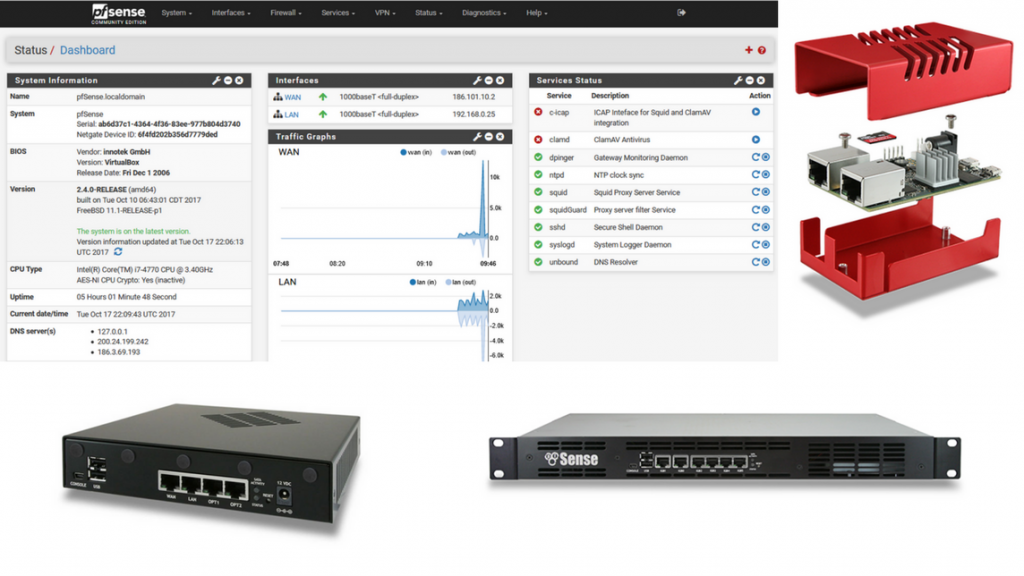Restart the syslogd service
The width and height of the screenshot is (1024, 576).
pyautogui.click(x=756, y=244)
